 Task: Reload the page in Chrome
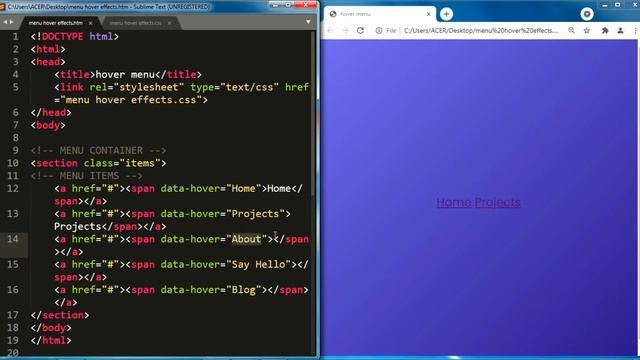click(x=360, y=31)
